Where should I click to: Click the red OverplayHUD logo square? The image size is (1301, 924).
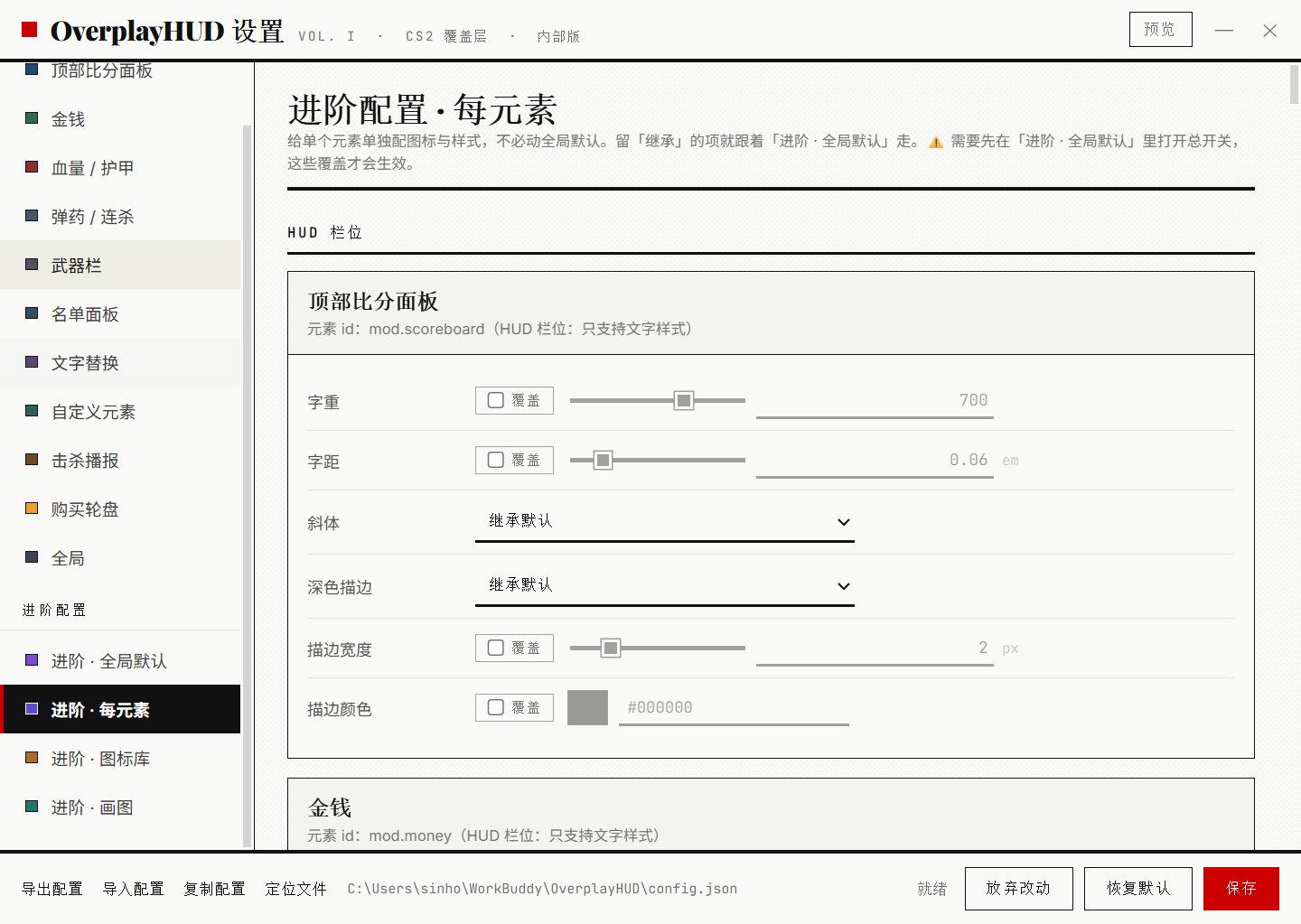click(30, 30)
